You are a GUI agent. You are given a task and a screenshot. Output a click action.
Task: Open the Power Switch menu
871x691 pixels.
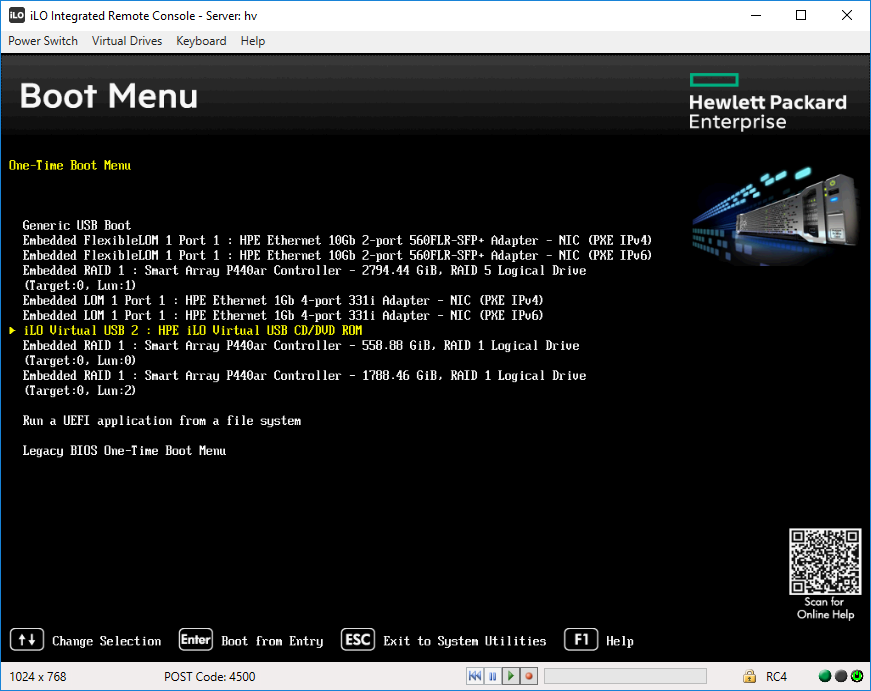pyautogui.click(x=43, y=41)
